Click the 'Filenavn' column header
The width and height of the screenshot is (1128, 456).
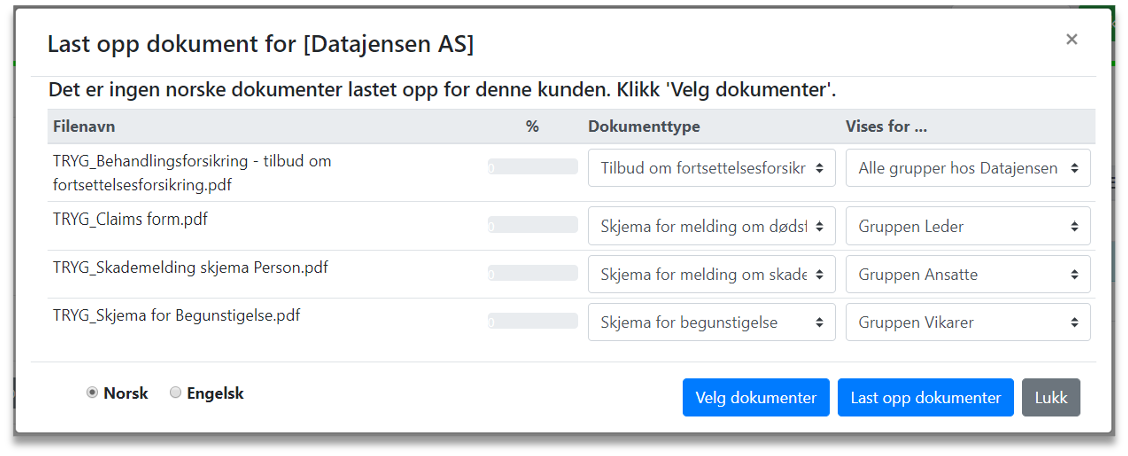(x=85, y=127)
